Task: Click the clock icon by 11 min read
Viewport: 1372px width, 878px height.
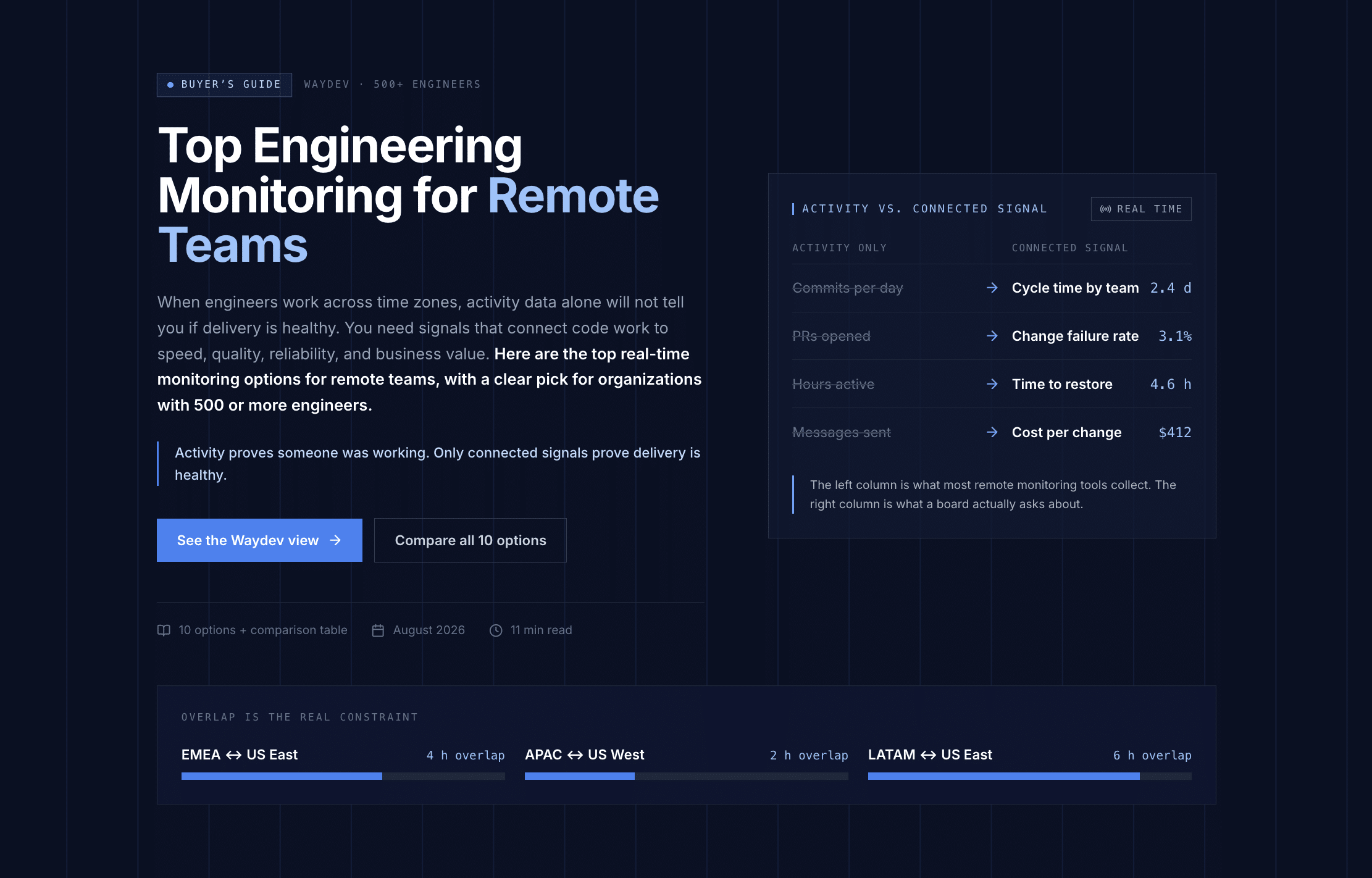Action: (x=496, y=630)
